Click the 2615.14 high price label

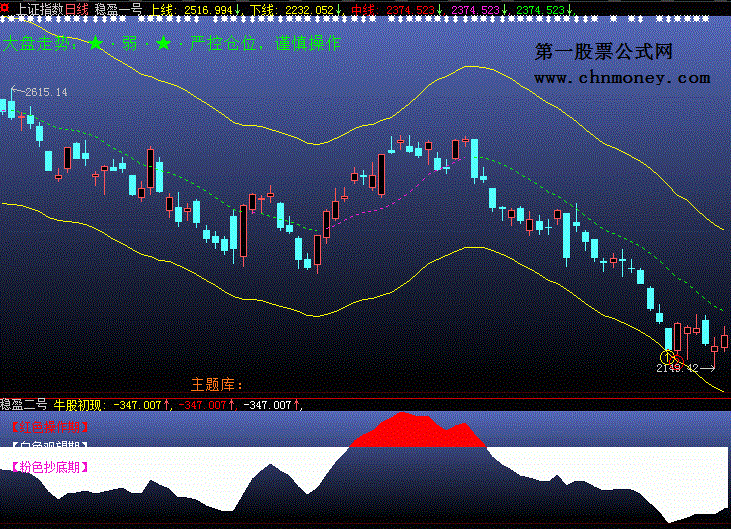[x=46, y=92]
